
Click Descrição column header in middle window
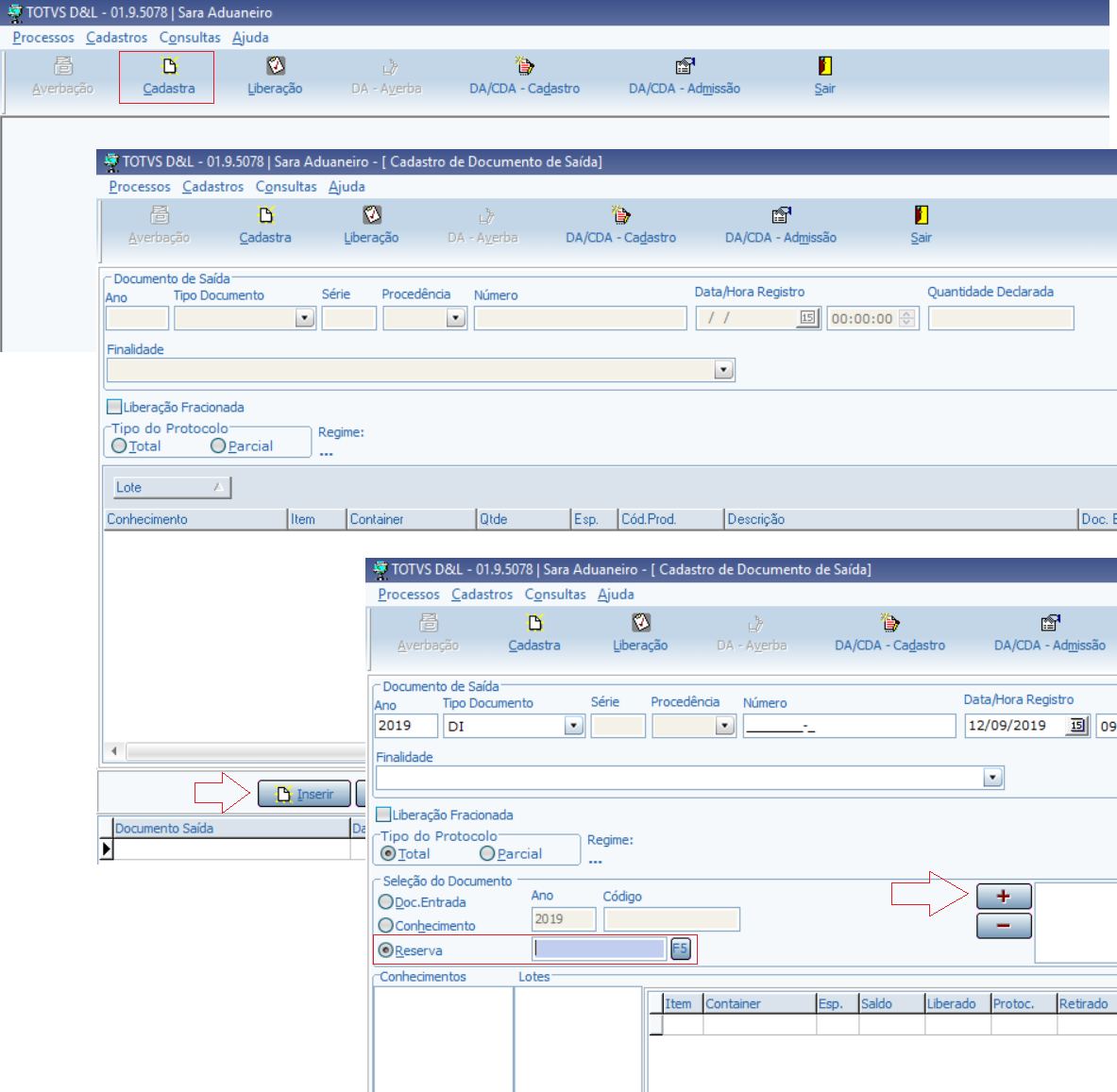pos(901,519)
